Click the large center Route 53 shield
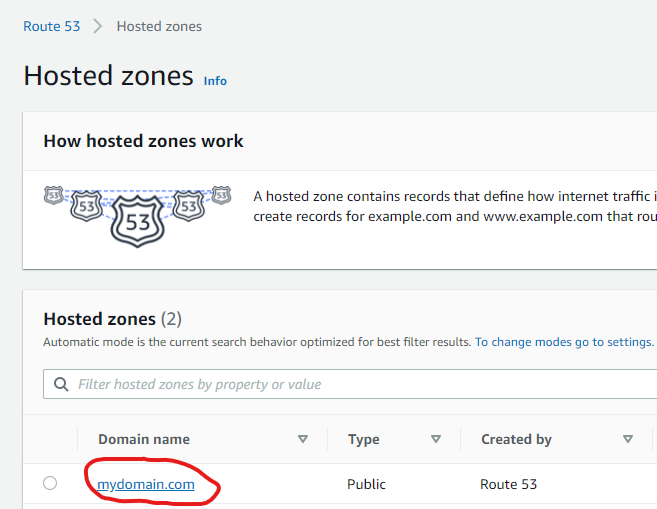Image resolution: width=657 pixels, height=509 pixels. click(137, 221)
